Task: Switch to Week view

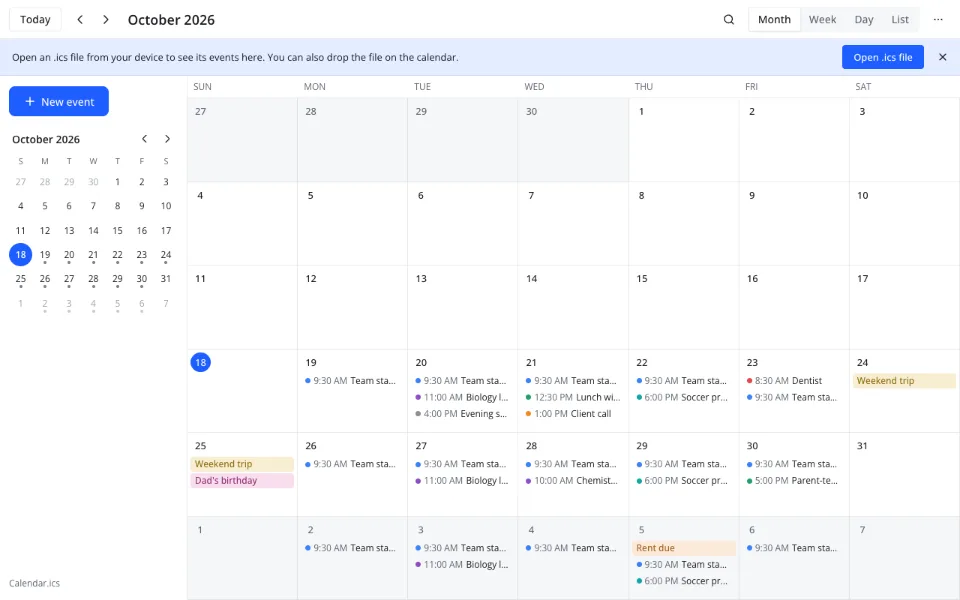Action: 822,20
